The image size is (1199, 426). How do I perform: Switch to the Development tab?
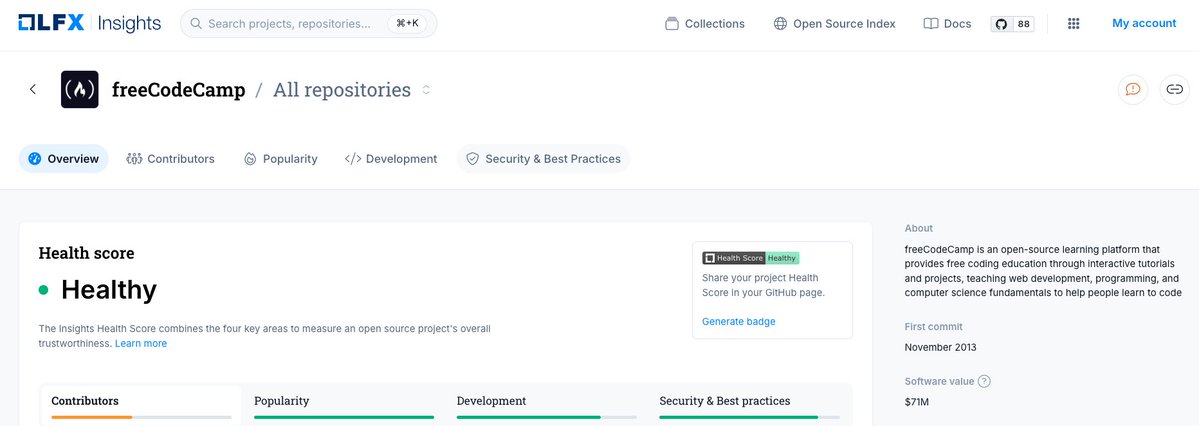tap(391, 159)
